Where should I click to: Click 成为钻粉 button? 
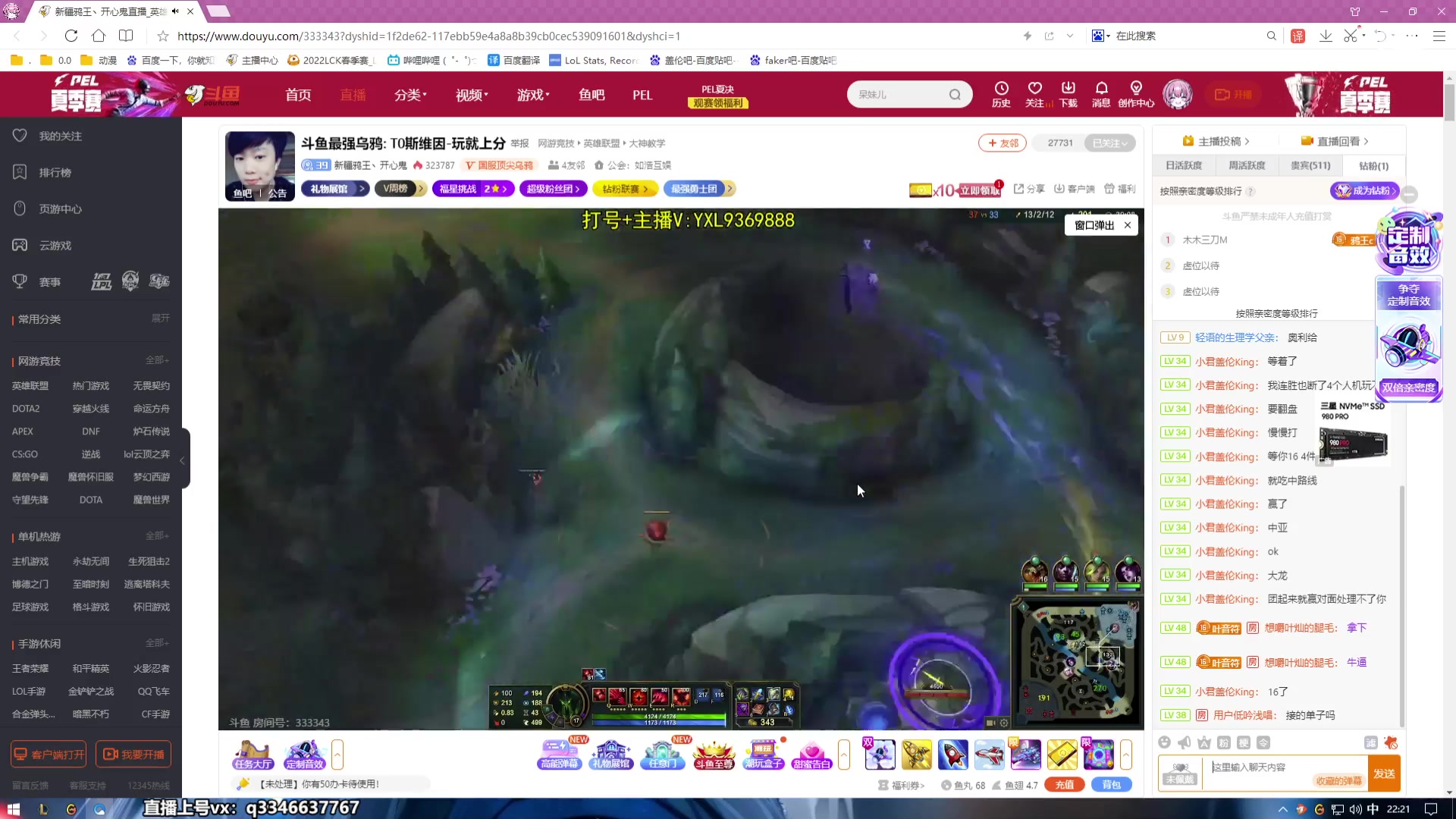(x=1364, y=190)
